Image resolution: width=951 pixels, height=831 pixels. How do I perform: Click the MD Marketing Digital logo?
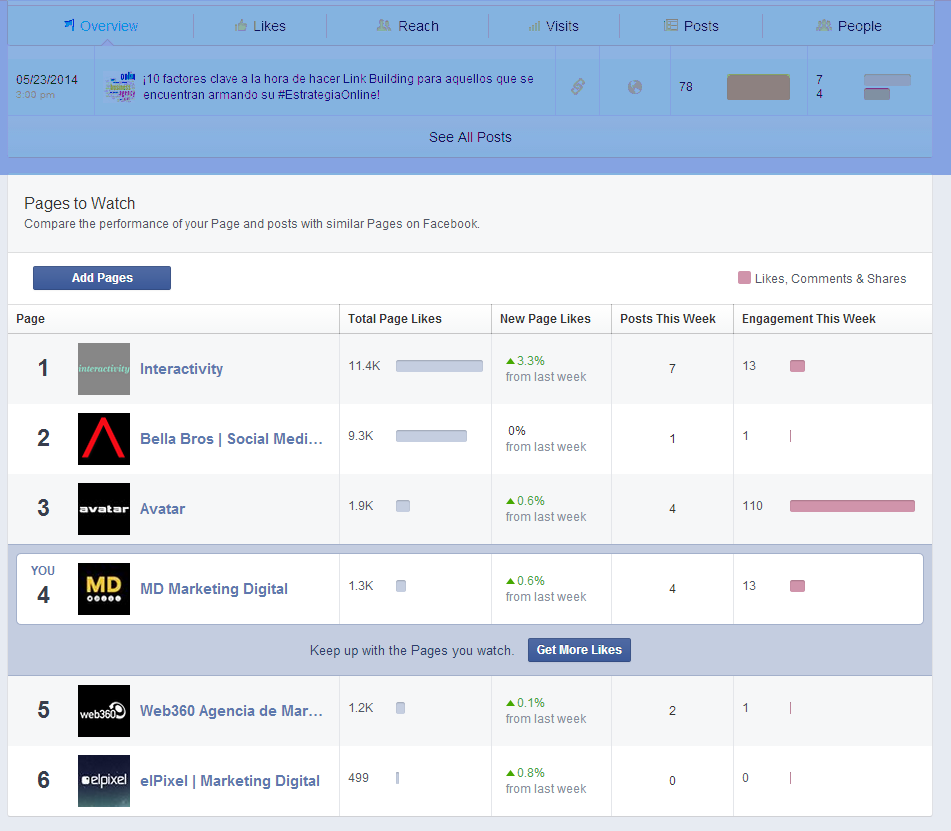pos(104,589)
